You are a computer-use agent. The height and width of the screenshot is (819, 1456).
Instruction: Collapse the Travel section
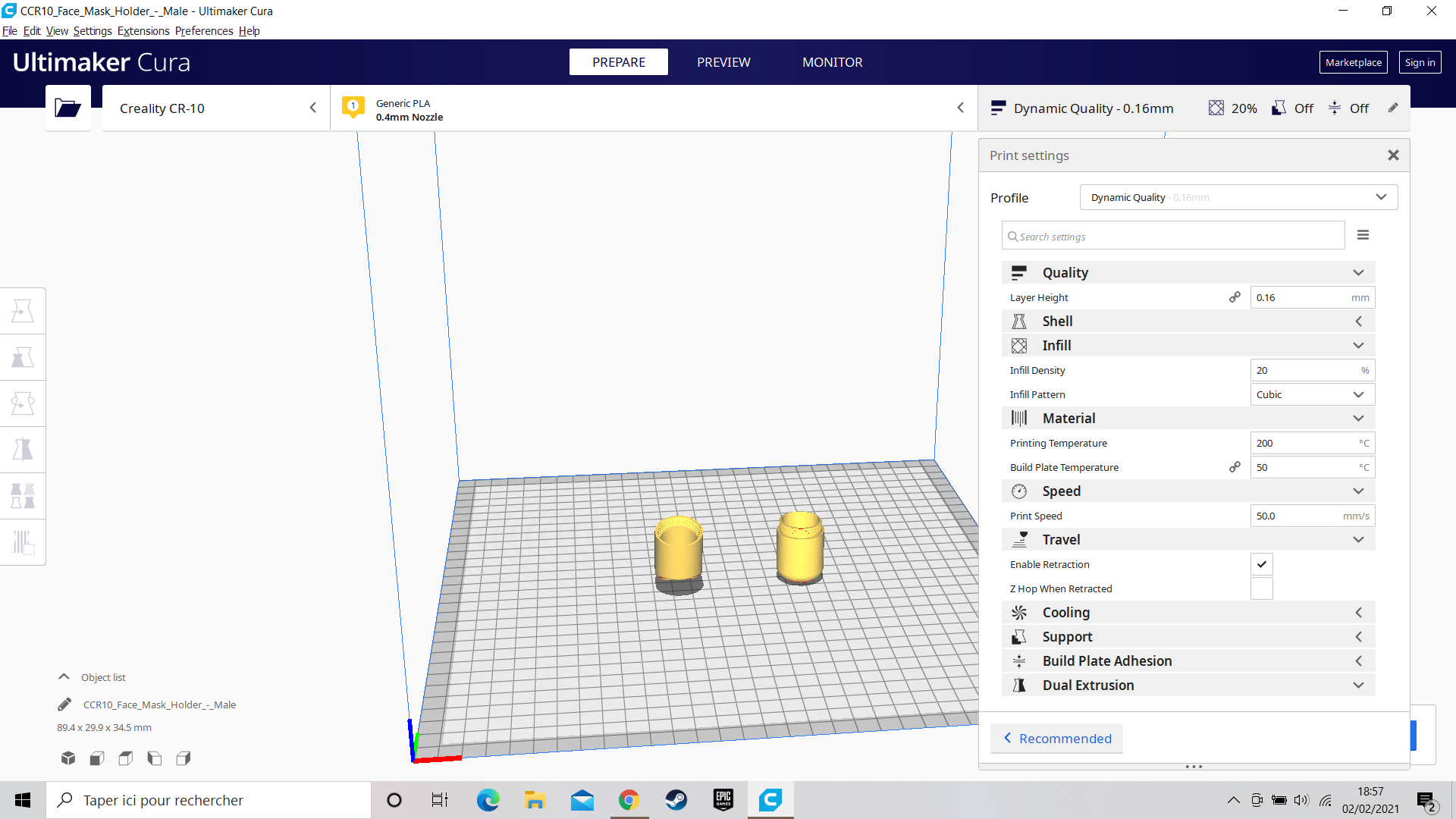coord(1188,539)
